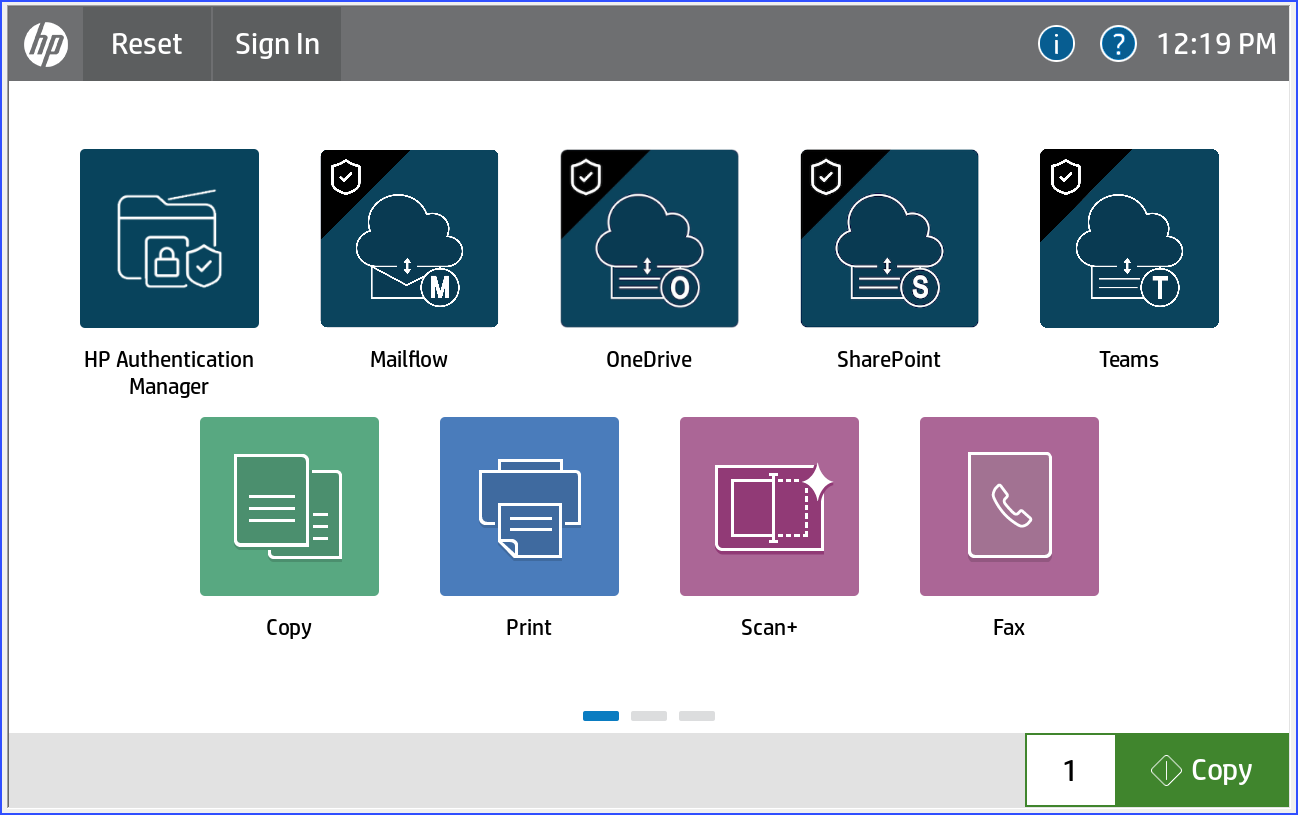Open the help question mark icon
Image resolution: width=1298 pixels, height=815 pixels.
click(x=1118, y=44)
